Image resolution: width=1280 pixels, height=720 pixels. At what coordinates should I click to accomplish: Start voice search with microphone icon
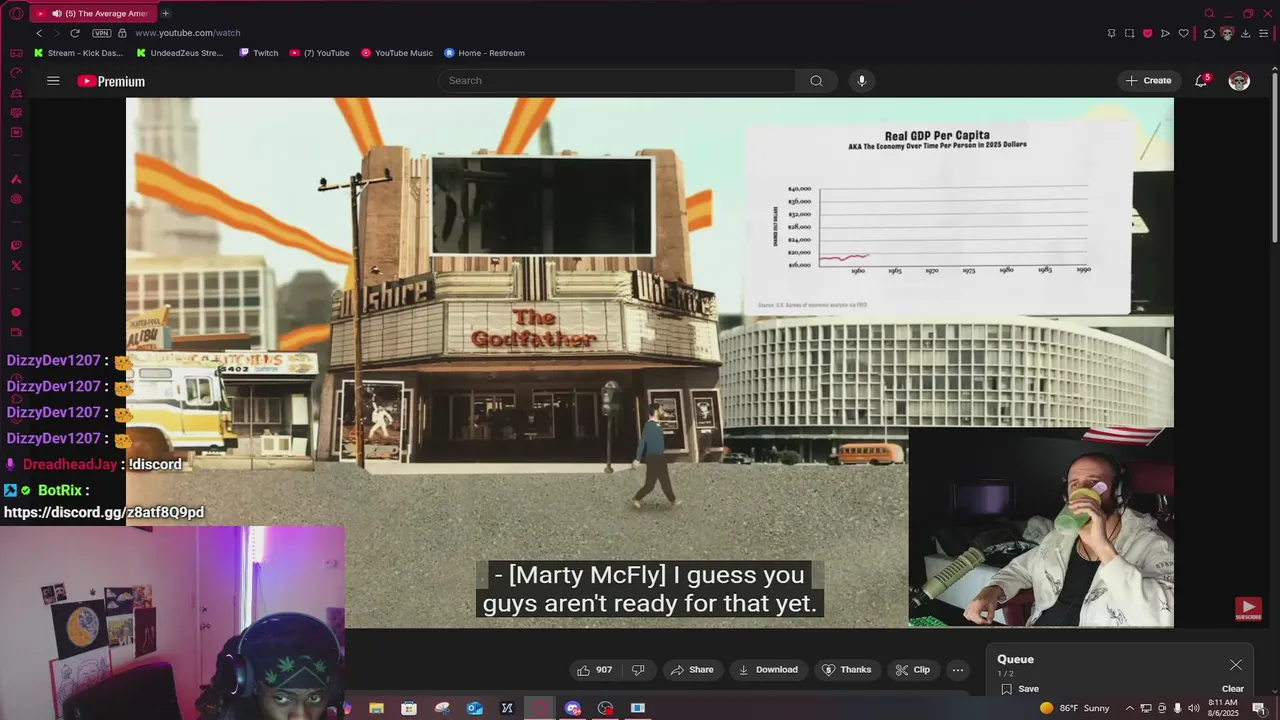coord(861,81)
